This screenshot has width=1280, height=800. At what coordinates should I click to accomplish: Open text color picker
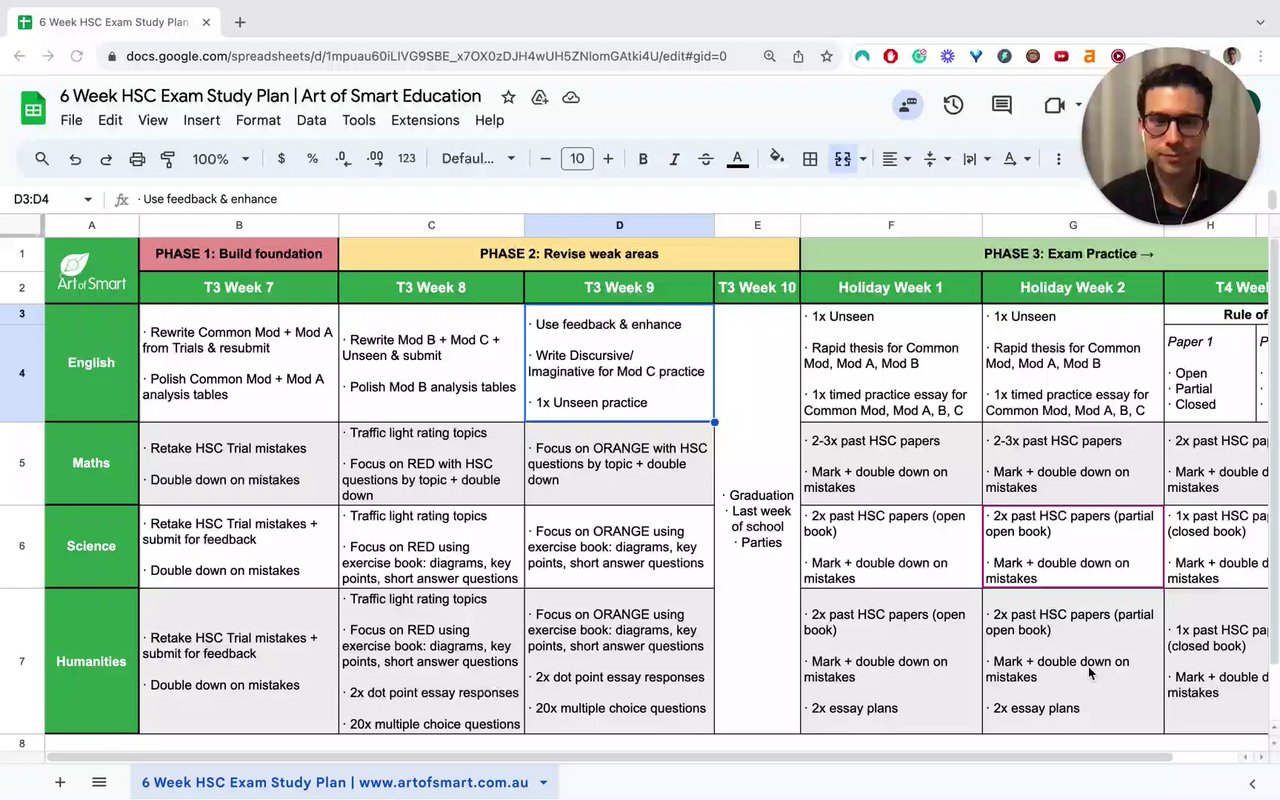[x=737, y=159]
